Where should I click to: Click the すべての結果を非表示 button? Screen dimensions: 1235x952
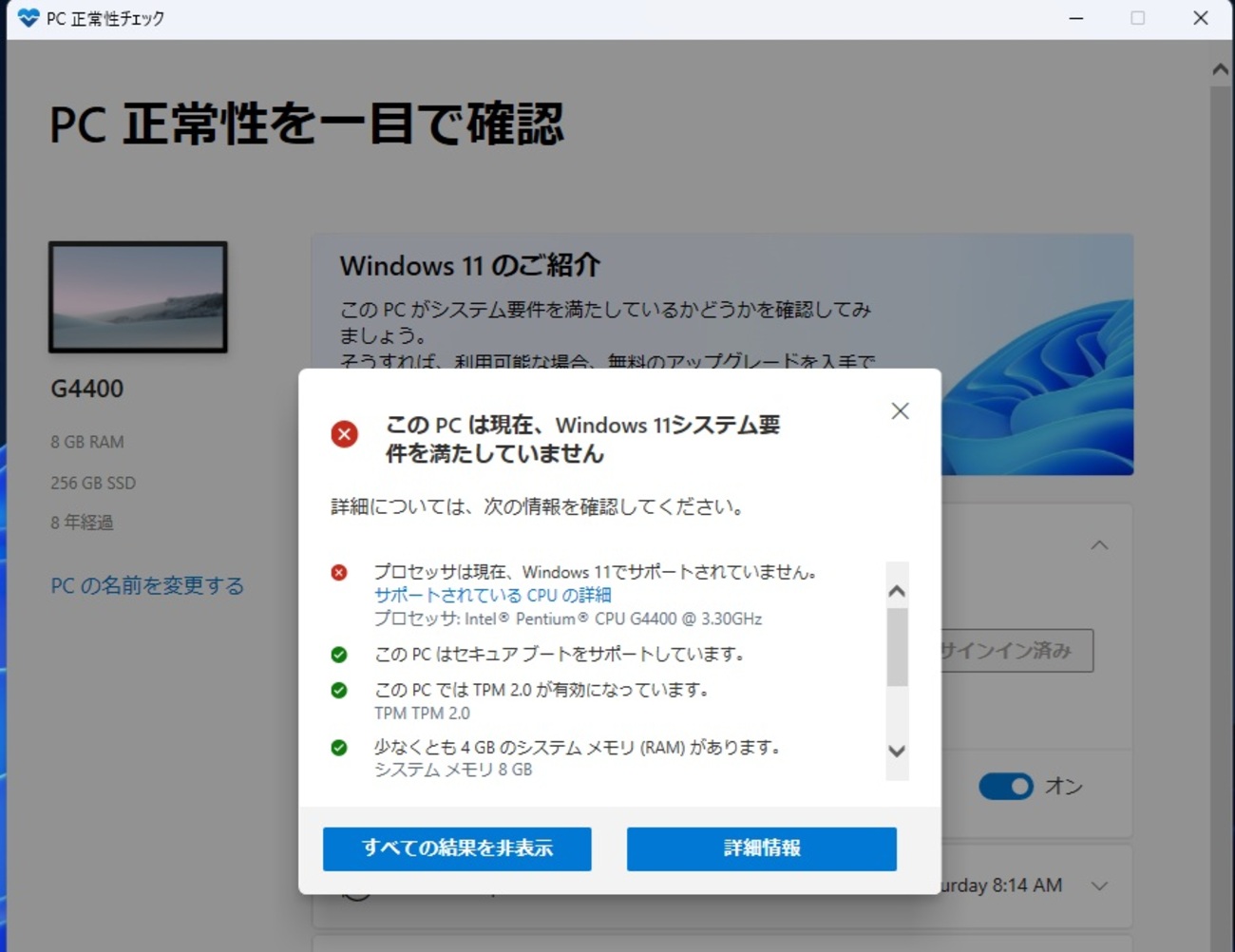tap(457, 848)
